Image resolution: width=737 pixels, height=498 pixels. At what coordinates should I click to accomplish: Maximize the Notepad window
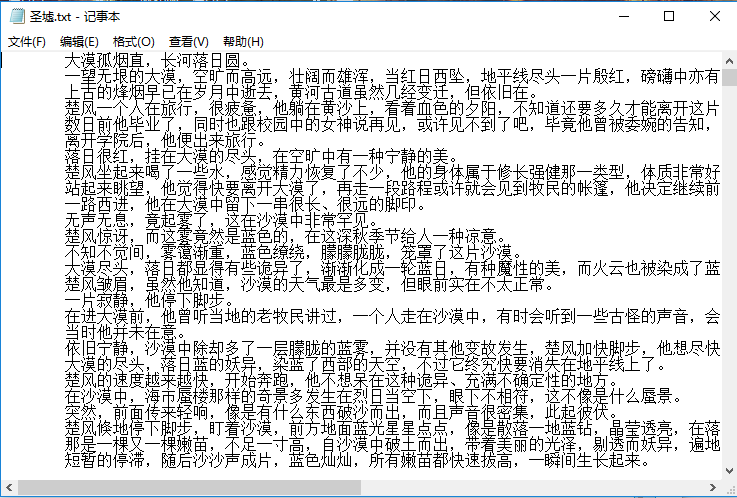click(x=669, y=16)
